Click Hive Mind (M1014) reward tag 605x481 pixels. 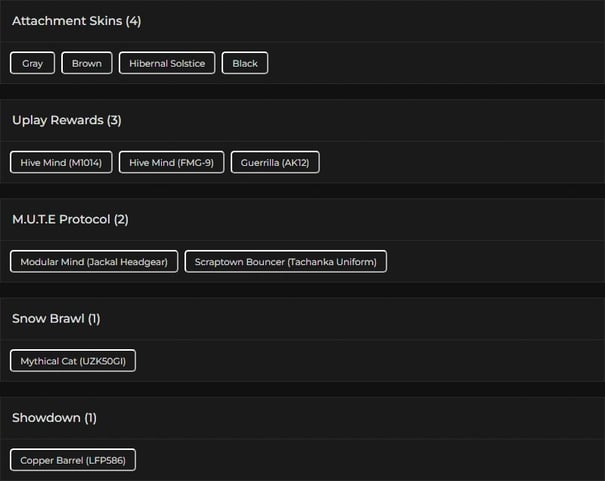[61, 162]
